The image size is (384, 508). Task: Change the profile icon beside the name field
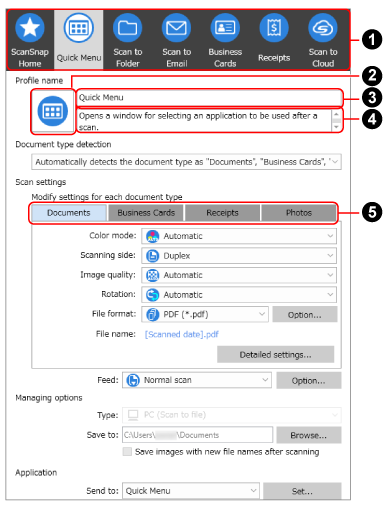point(53,111)
